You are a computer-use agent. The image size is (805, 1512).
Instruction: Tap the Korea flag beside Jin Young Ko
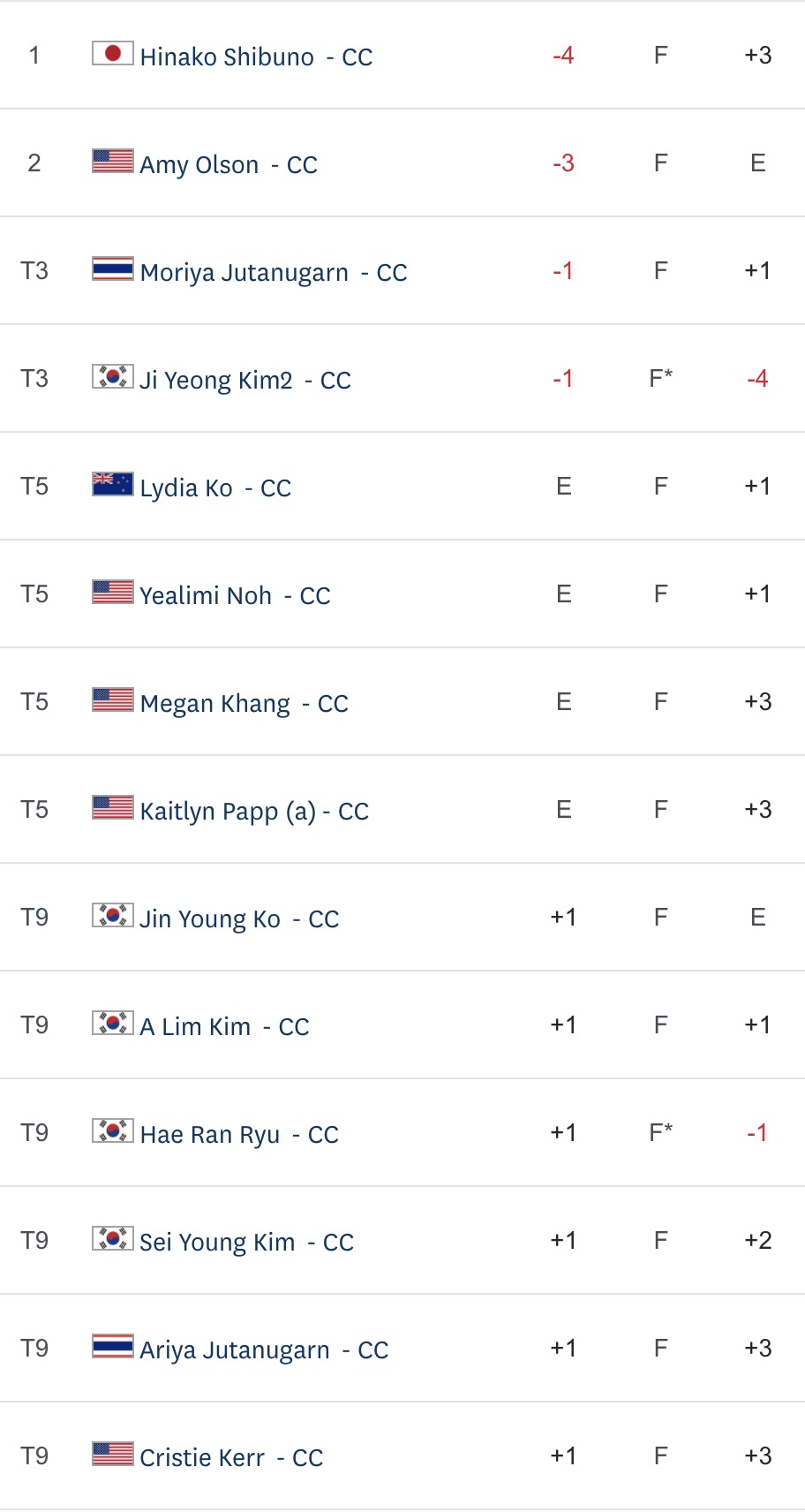click(113, 916)
